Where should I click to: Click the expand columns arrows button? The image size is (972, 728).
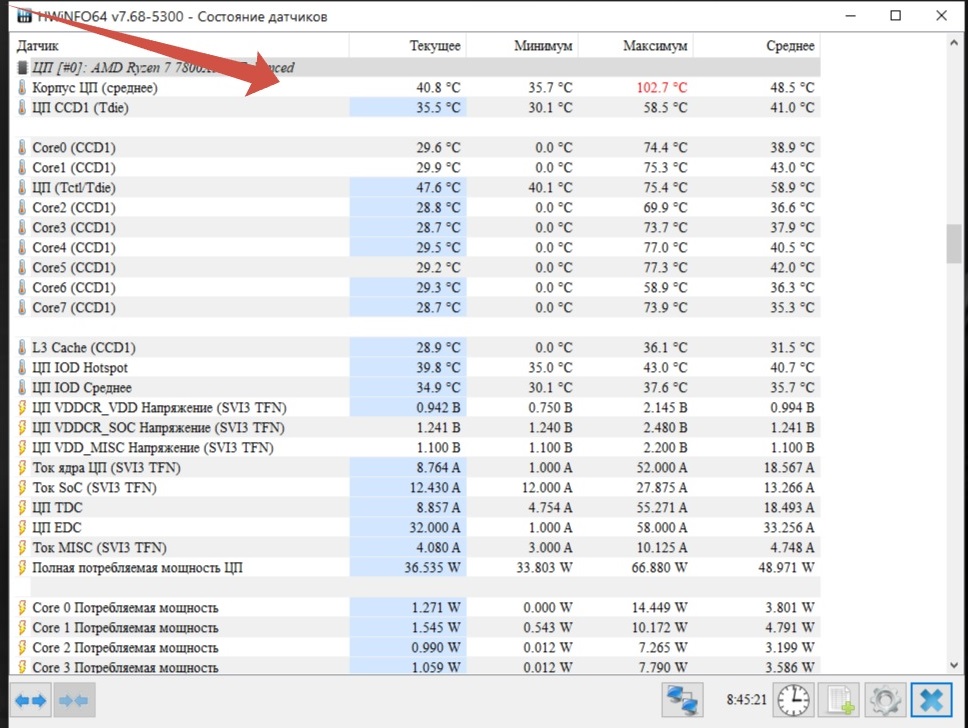30,700
